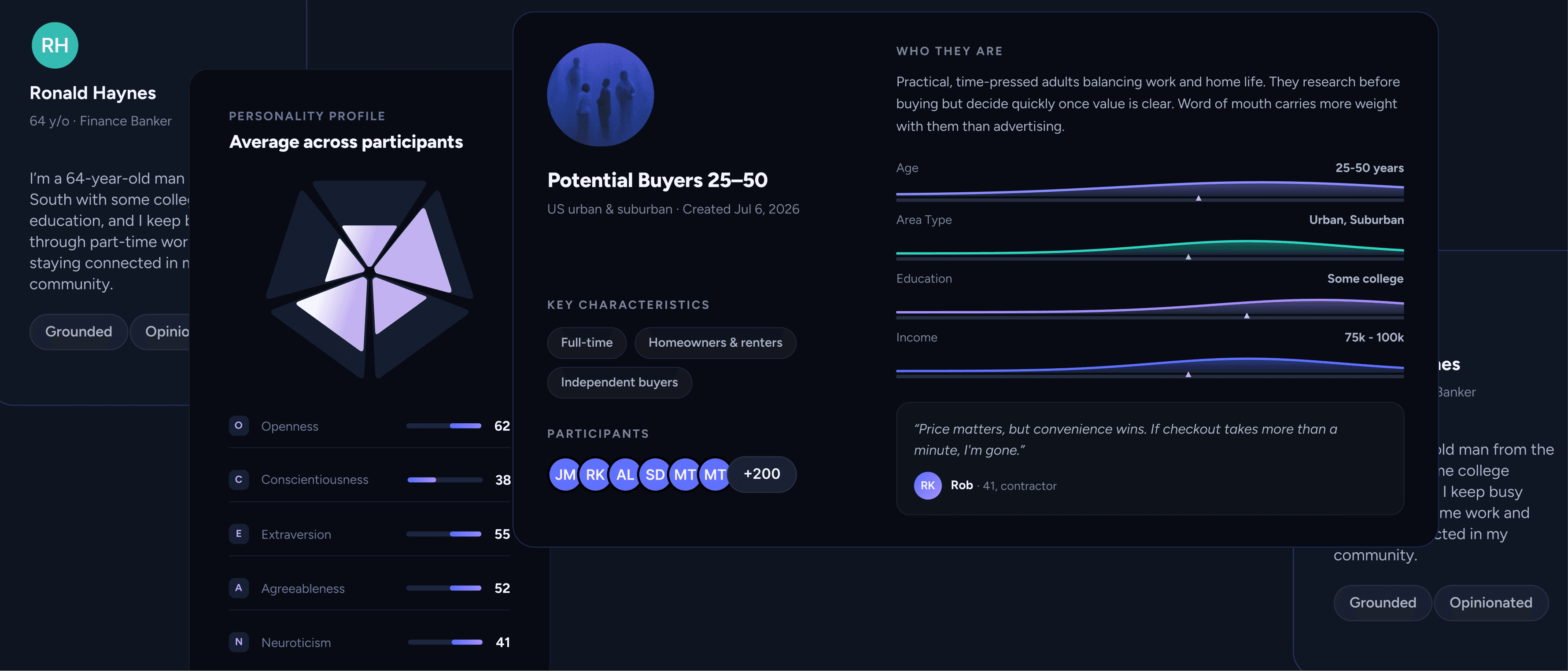Click the Conscientiousness score 38
This screenshot has width=1568, height=671.
click(503, 480)
